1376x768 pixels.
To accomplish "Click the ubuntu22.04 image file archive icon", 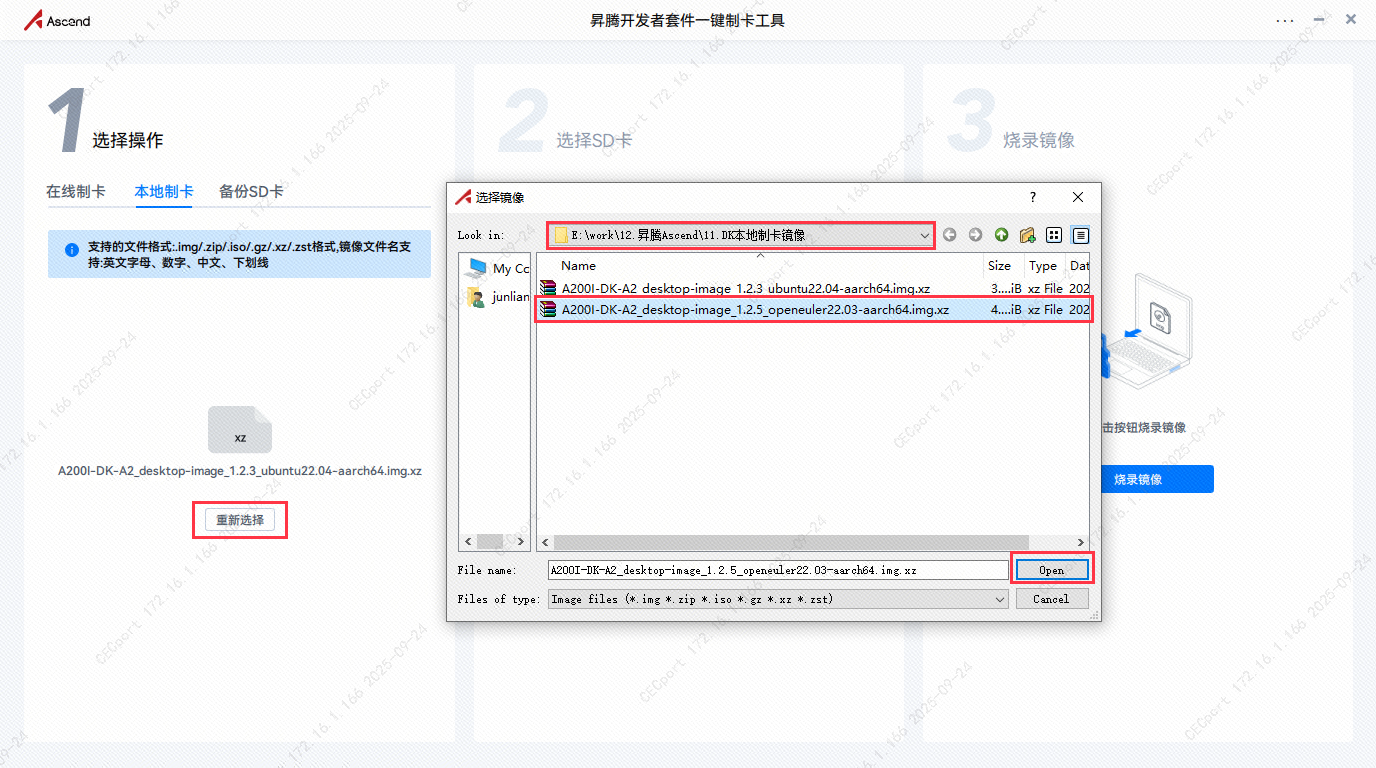I will pyautogui.click(x=548, y=289).
